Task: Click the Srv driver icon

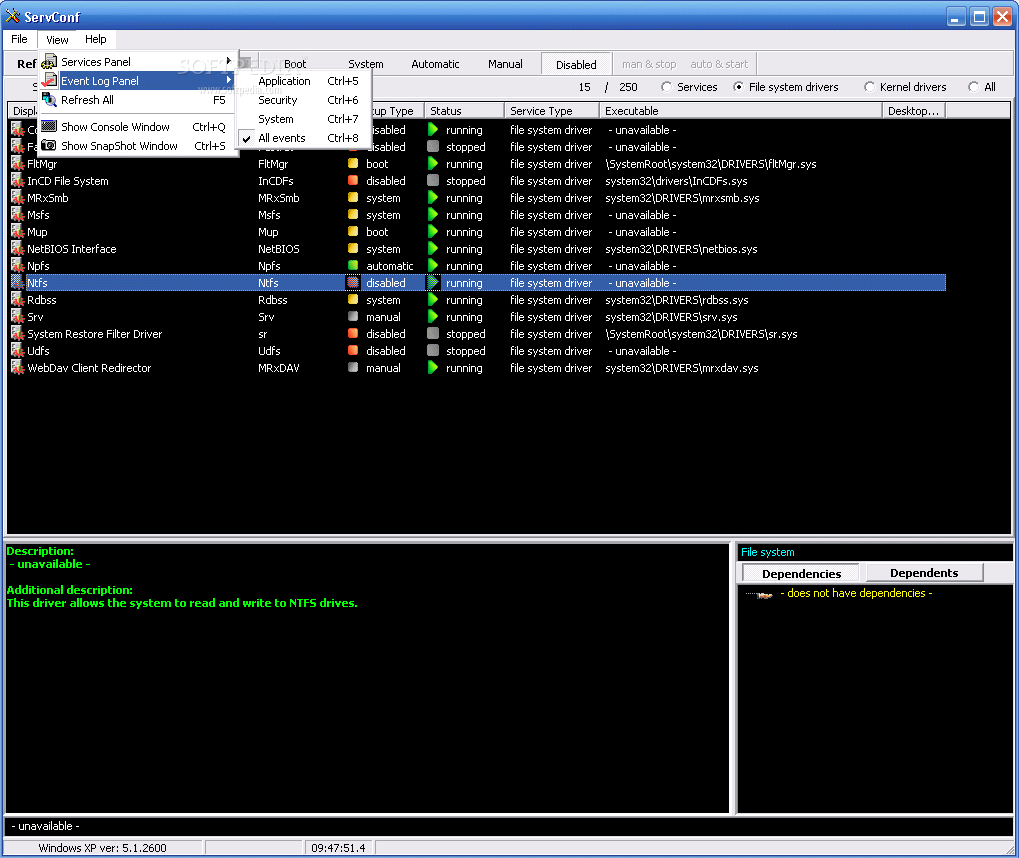Action: click(x=18, y=317)
